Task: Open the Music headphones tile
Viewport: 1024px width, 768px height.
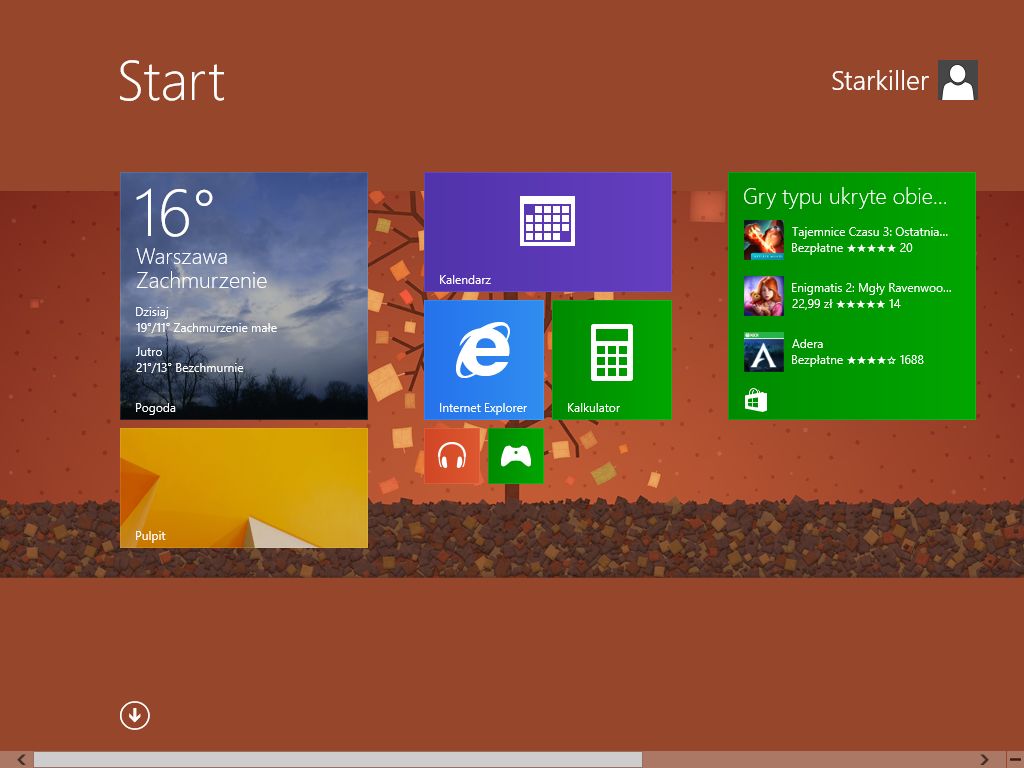Action: [452, 456]
